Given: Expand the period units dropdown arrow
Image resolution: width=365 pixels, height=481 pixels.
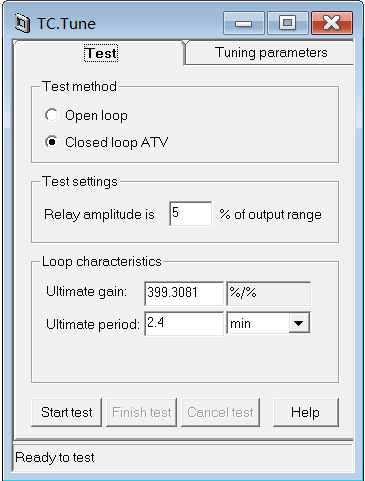Looking at the screenshot, I should pyautogui.click(x=298, y=323).
